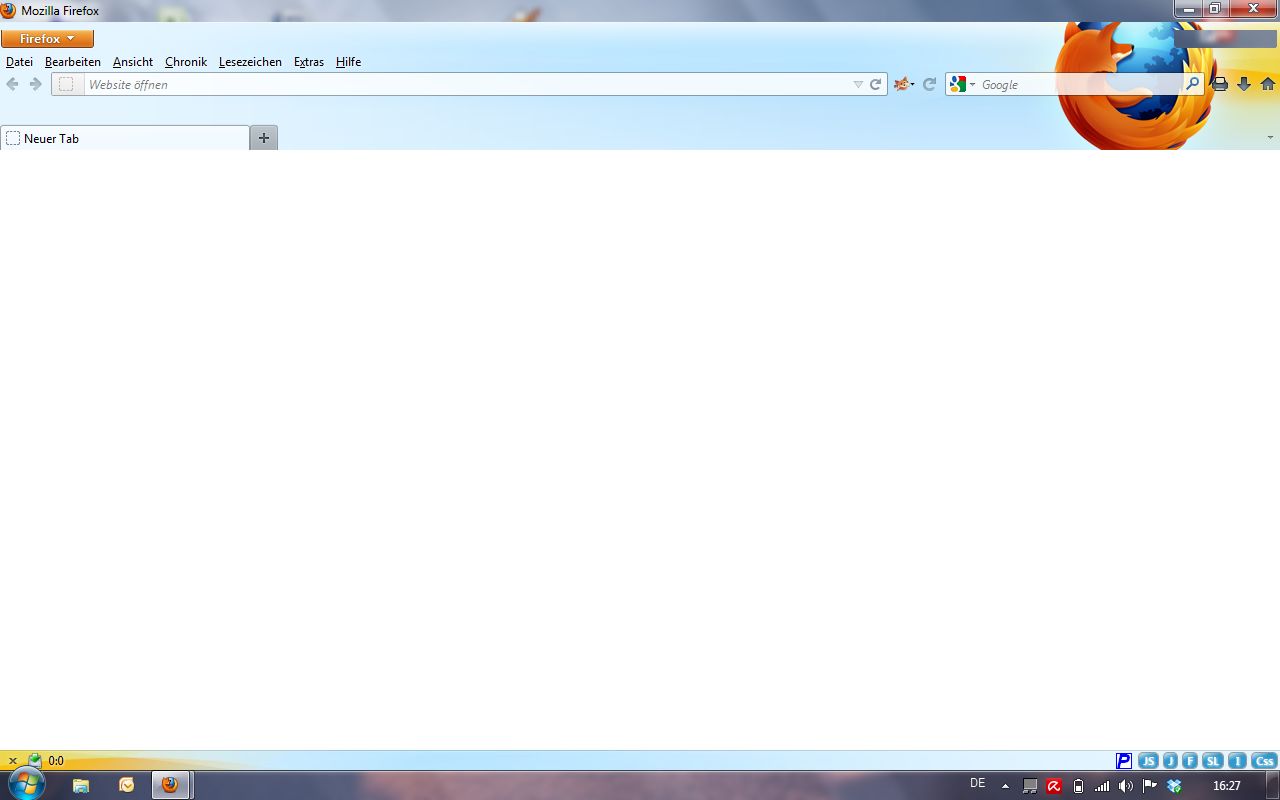Click the Show desktop button
The image size is (1280, 800).
pyautogui.click(x=1272, y=785)
